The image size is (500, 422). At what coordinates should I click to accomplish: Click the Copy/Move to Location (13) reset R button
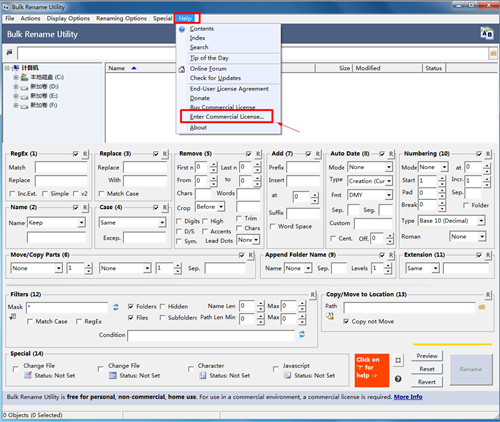(488, 295)
